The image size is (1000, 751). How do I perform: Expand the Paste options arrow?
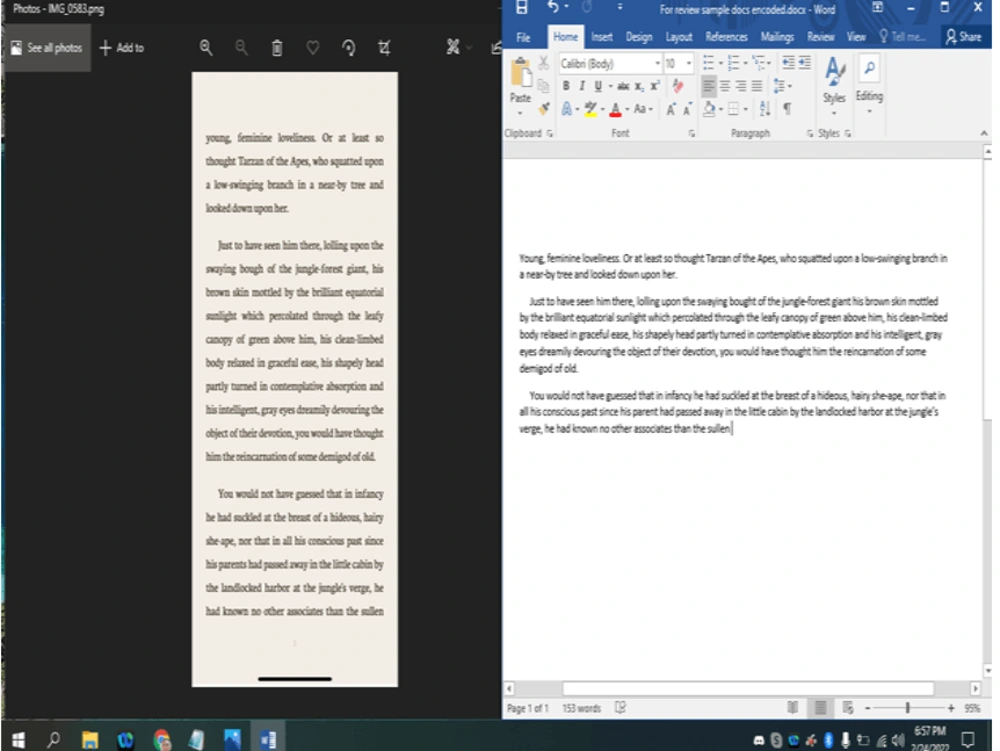[520, 113]
